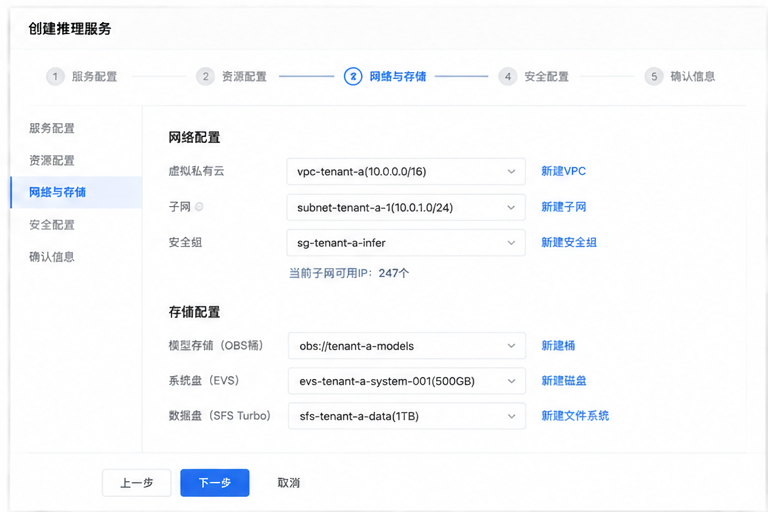Click the highlighted step circle for 网络与存储
This screenshot has width=768, height=512.
coord(353,76)
